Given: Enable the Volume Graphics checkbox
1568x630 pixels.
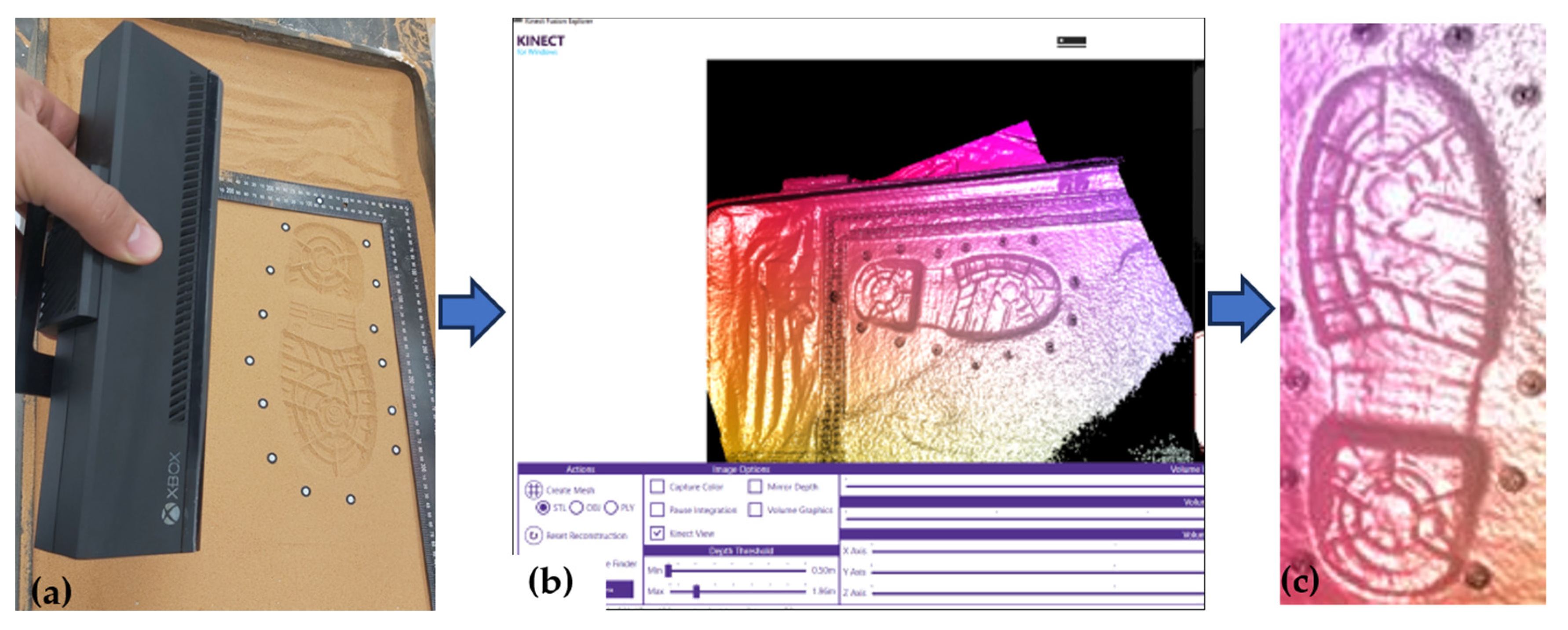Looking at the screenshot, I should (x=755, y=510).
